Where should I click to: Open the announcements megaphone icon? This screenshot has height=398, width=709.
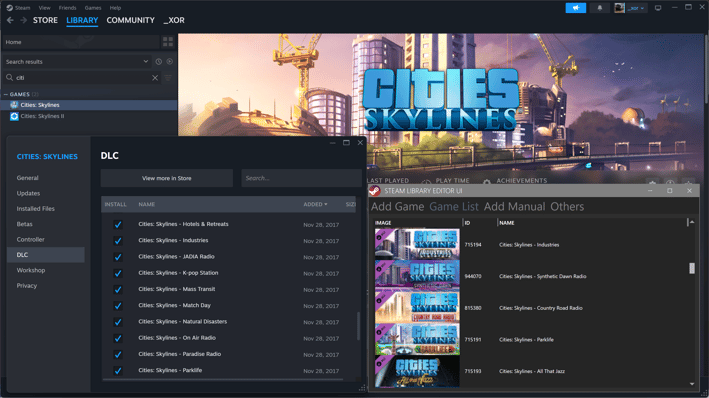pos(576,8)
